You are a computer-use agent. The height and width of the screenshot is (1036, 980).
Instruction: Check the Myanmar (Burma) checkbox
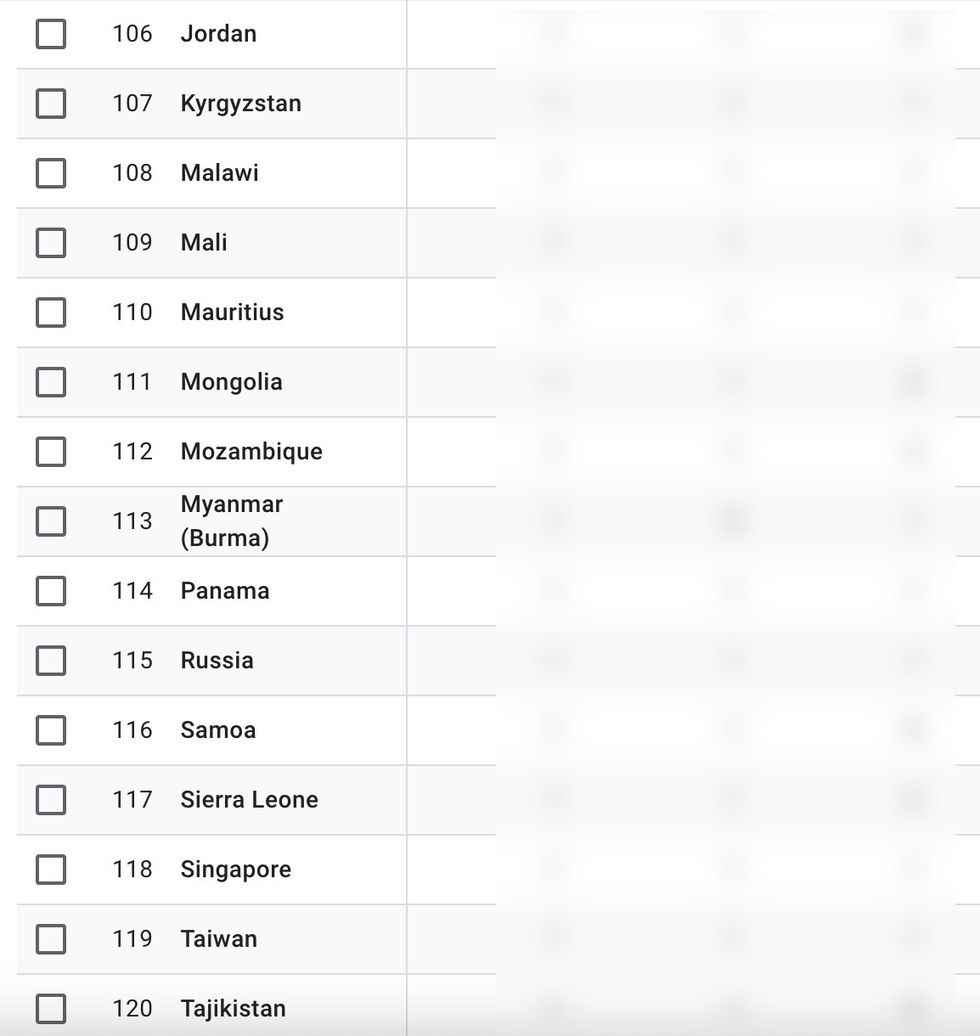51,521
